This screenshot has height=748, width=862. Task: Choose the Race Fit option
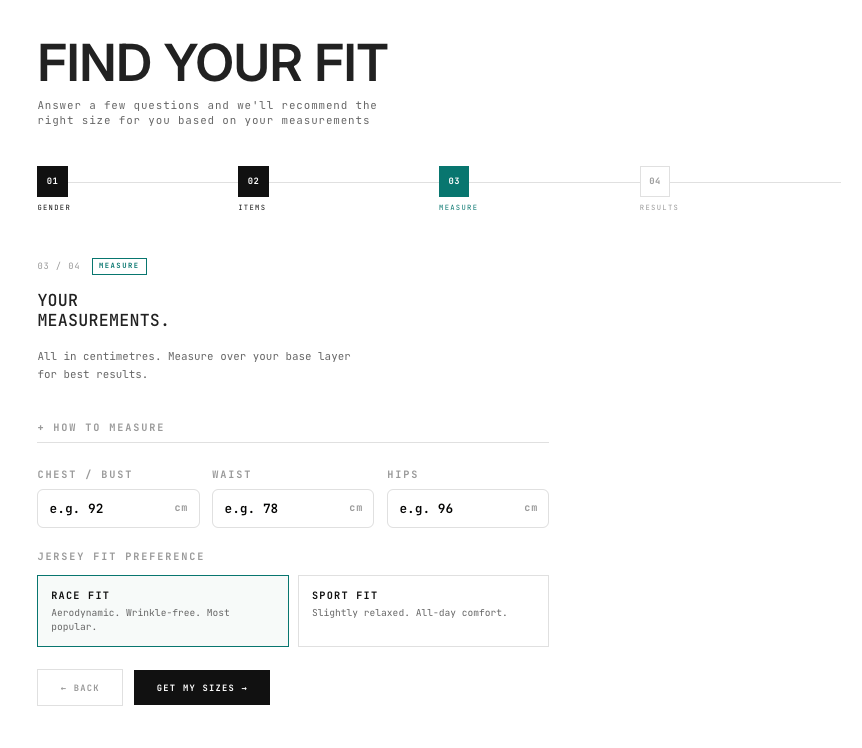tap(163, 611)
